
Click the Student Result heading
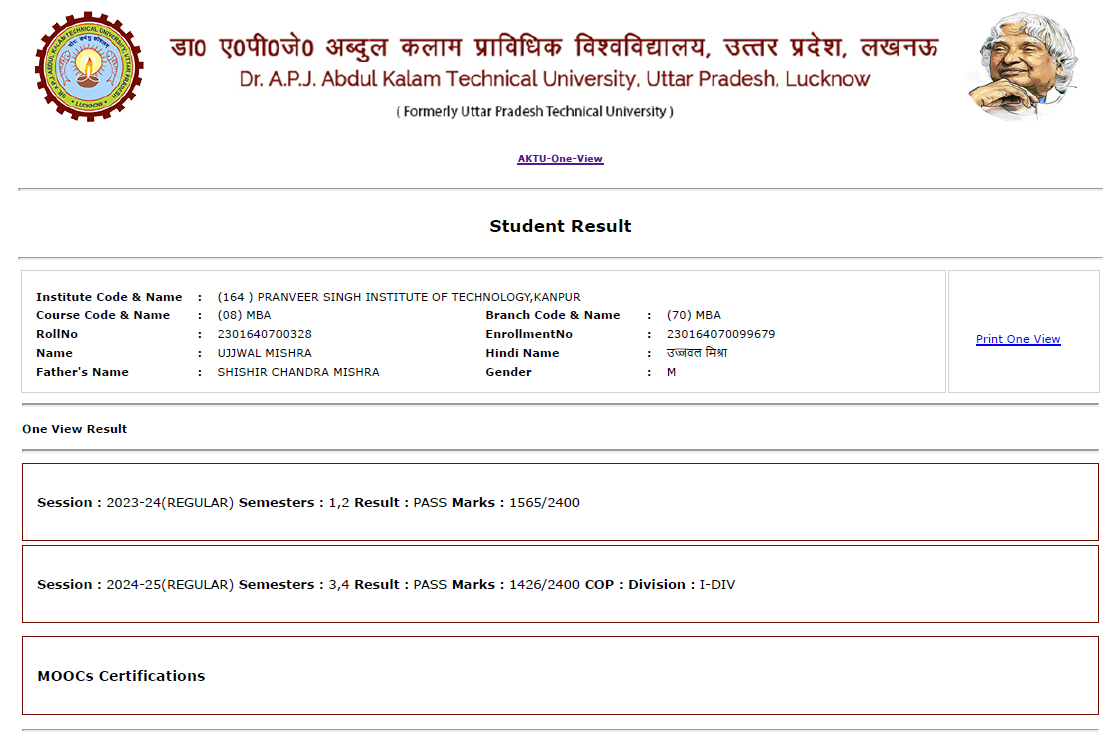click(x=560, y=226)
